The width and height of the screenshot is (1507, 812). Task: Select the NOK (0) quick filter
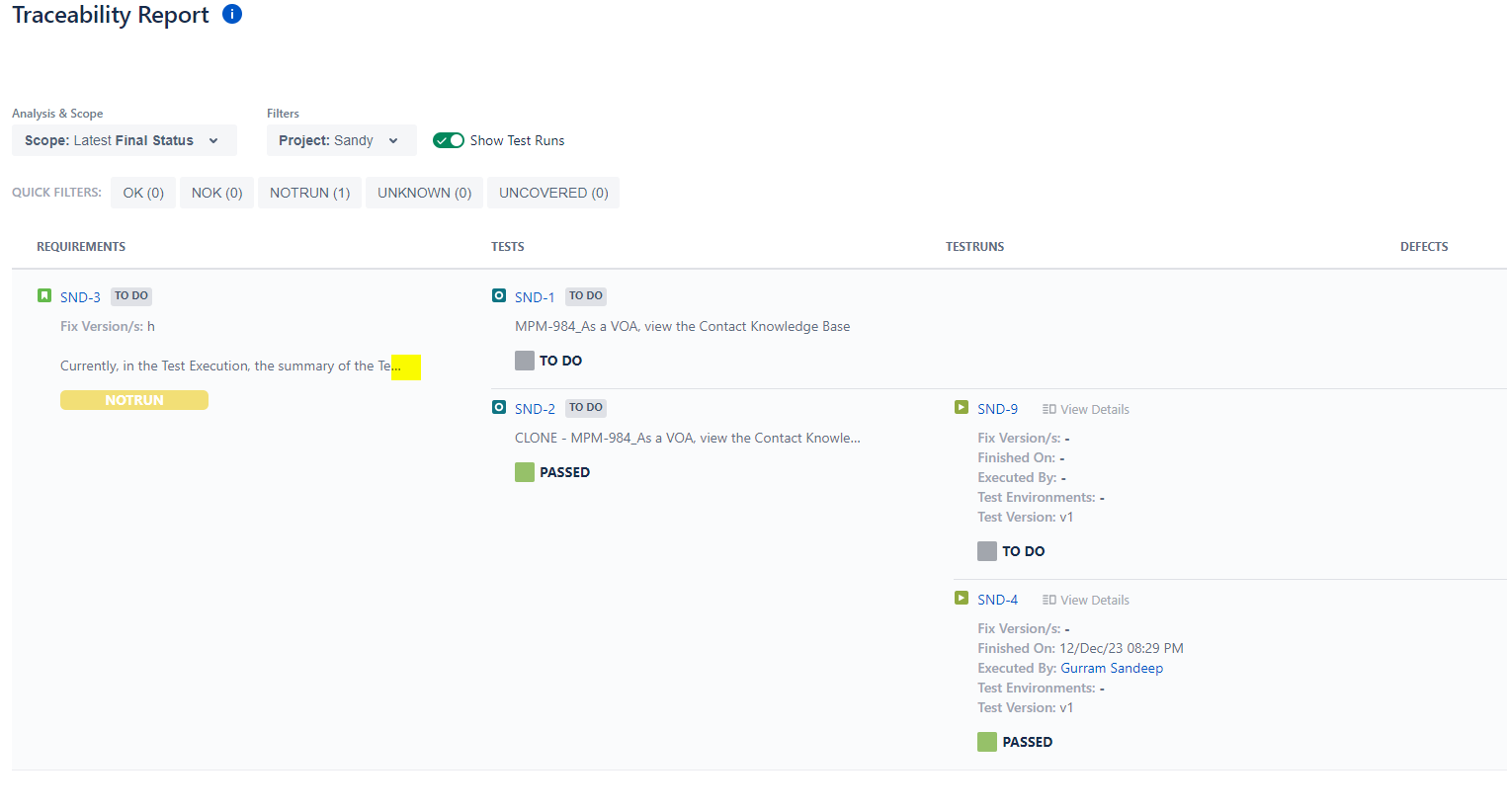pos(216,193)
